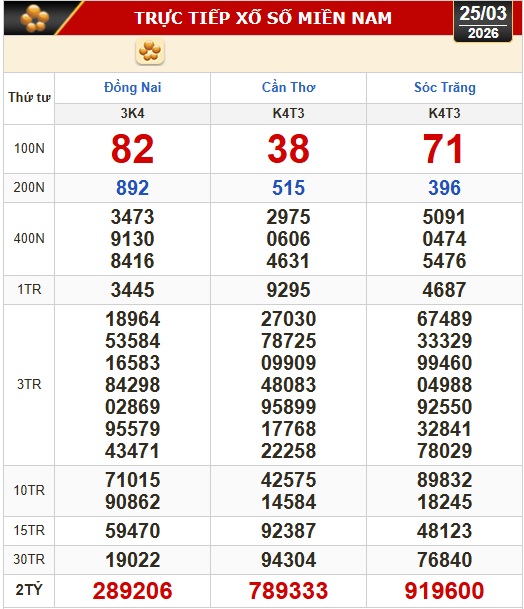Click the lottery balls logo in header

(x=35, y=18)
